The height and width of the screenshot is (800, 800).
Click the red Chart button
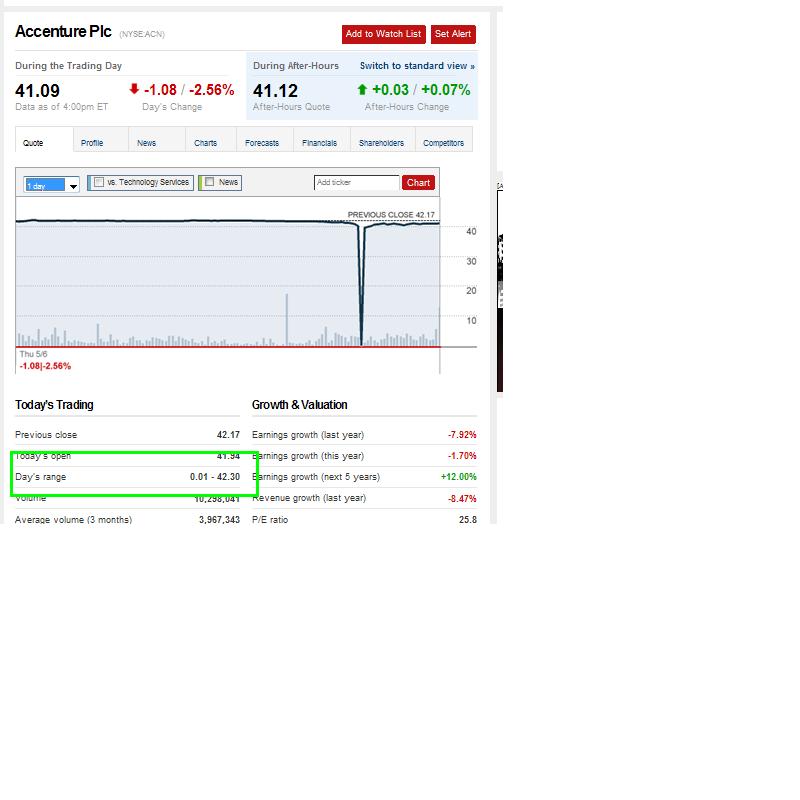pyautogui.click(x=418, y=183)
